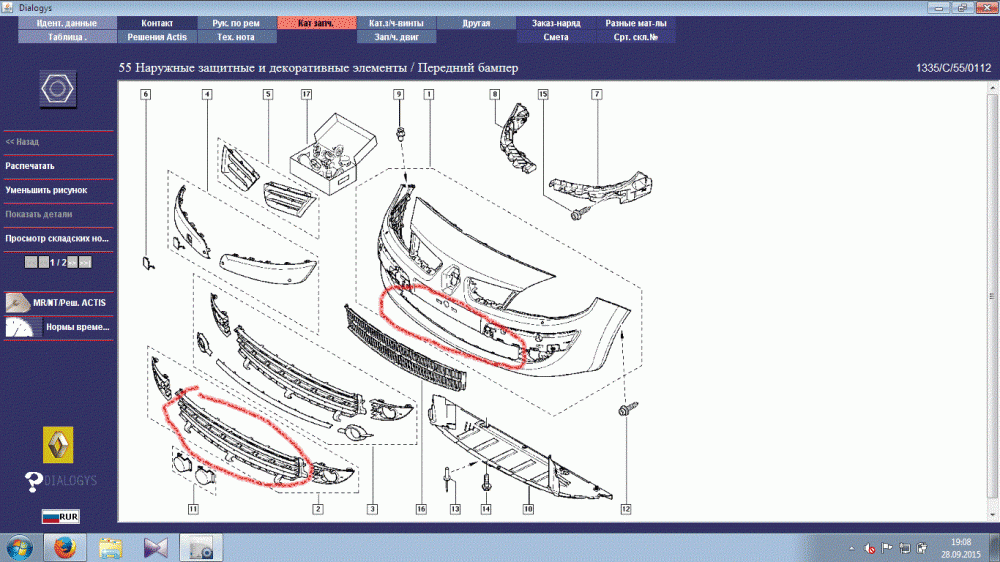Image resolution: width=1000 pixels, height=562 pixels.
Task: Switch to Зап/ч. двиг tab
Action: (x=396, y=37)
